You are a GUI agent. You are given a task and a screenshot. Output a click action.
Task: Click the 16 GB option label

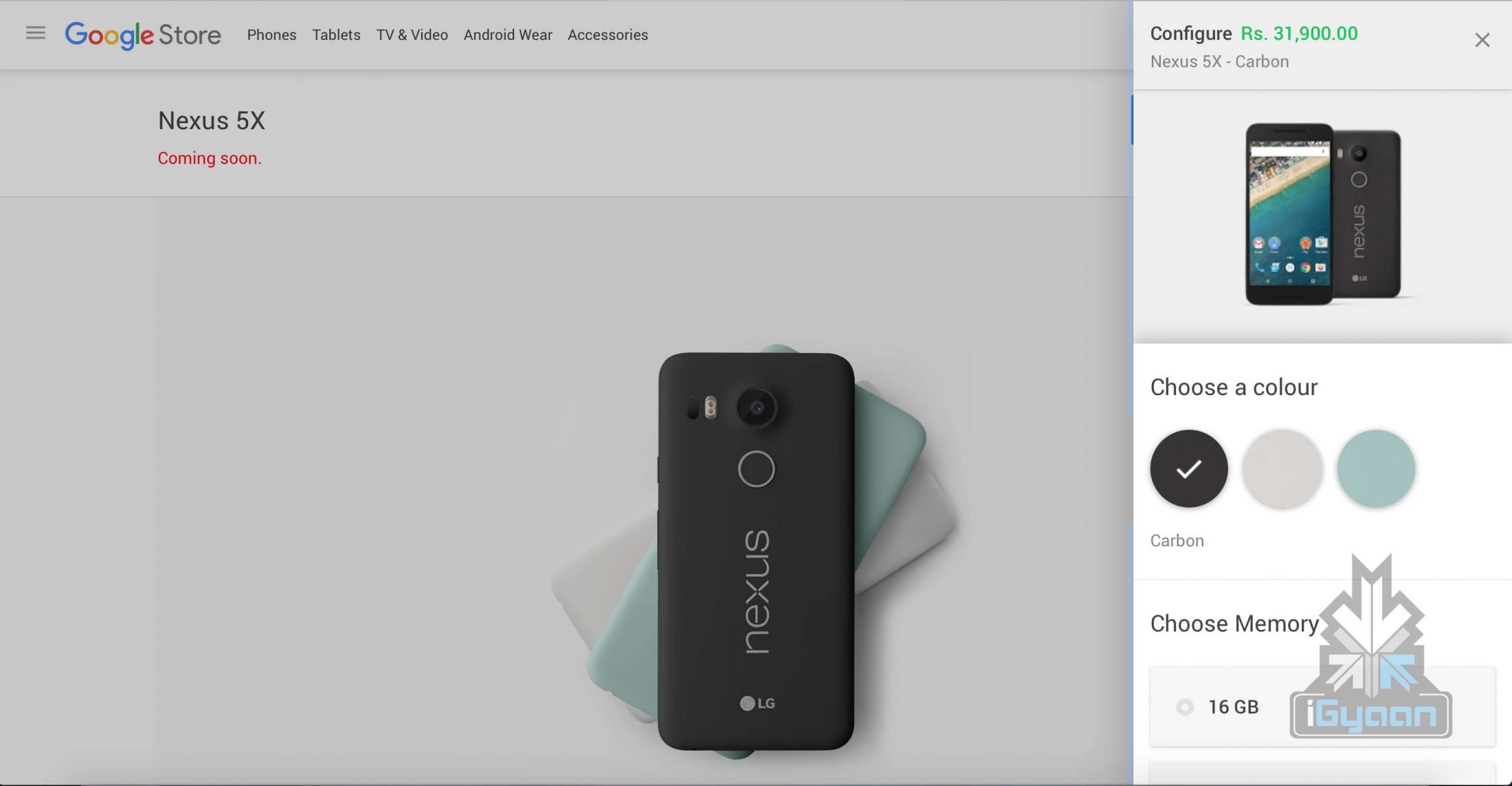click(x=1233, y=707)
